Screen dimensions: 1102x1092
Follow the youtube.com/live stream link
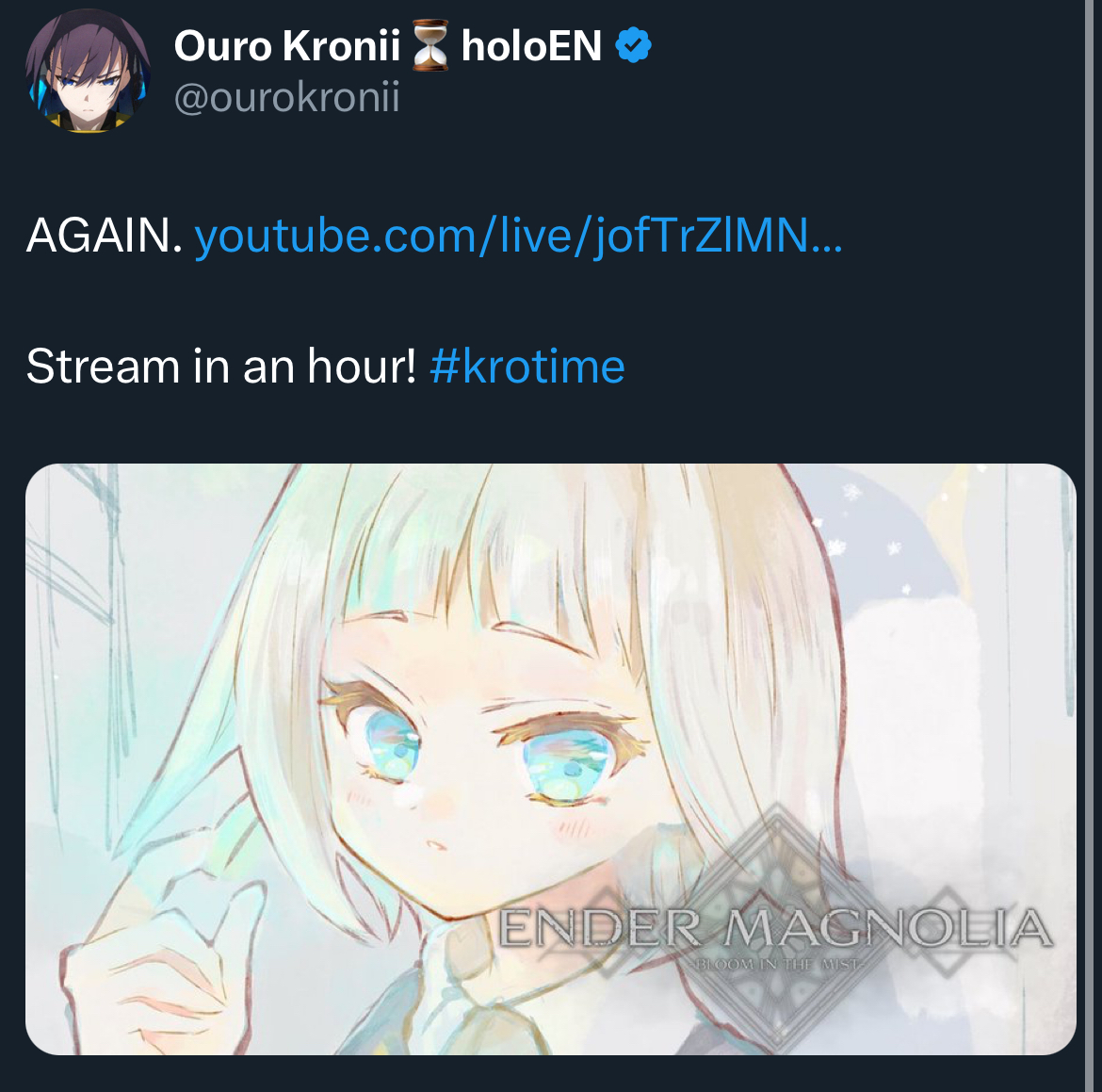pyautogui.click(x=518, y=235)
